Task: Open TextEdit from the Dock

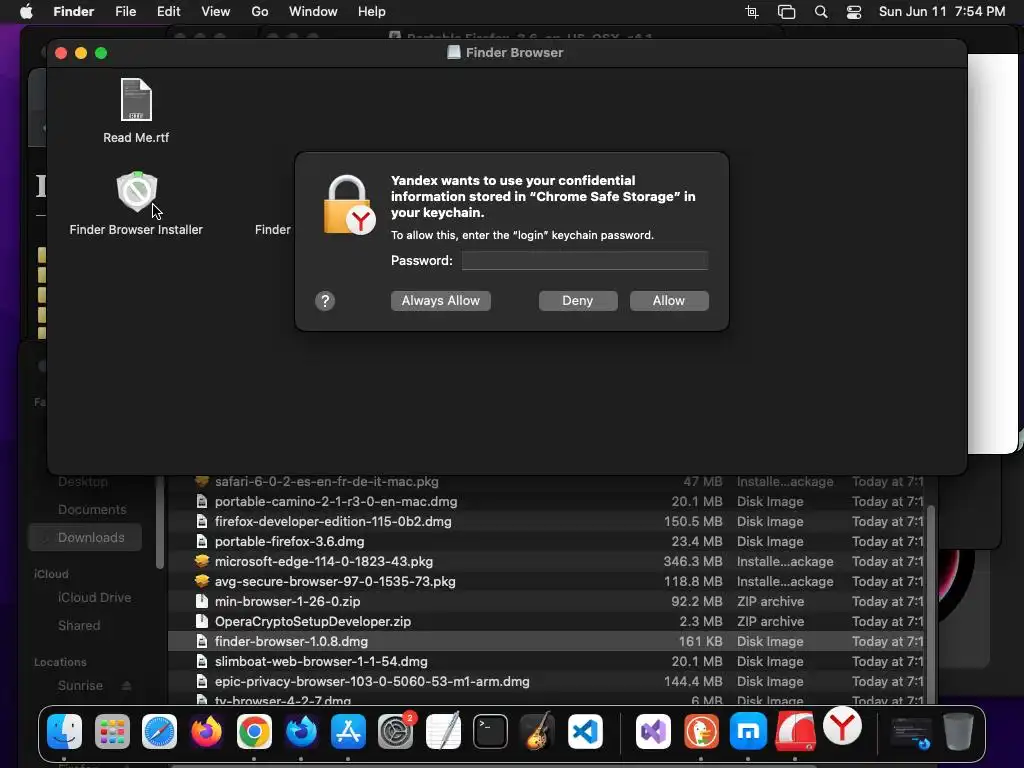Action: click(443, 731)
